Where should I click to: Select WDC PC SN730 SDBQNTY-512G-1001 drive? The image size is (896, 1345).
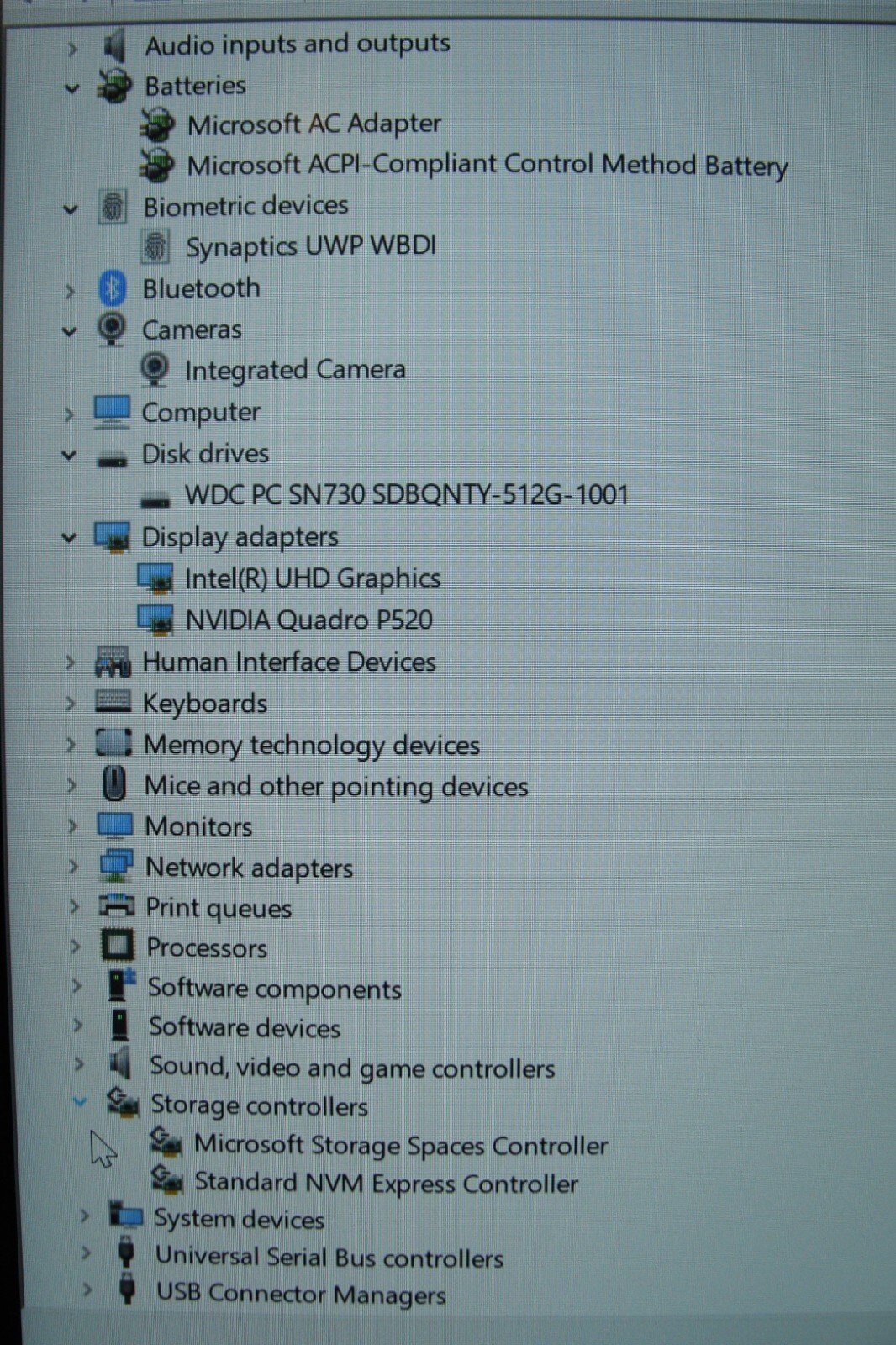pyautogui.click(x=407, y=494)
